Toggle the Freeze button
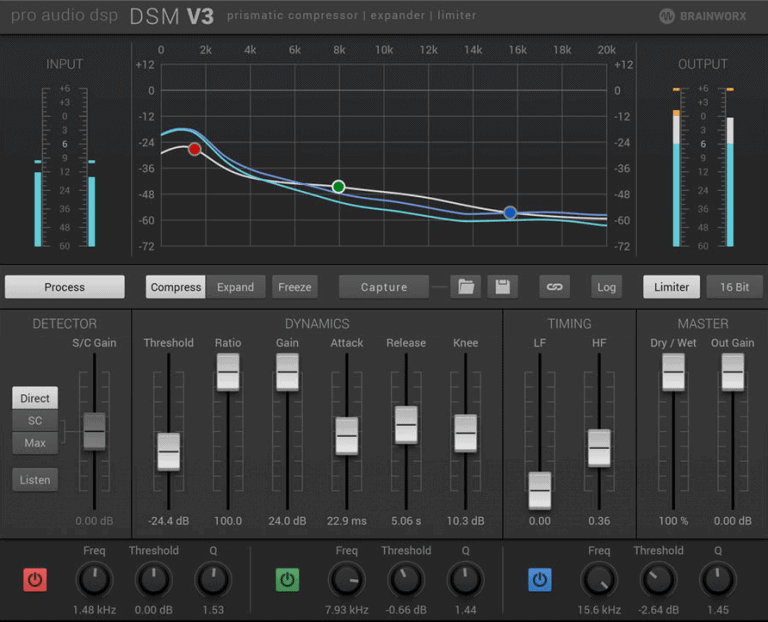The width and height of the screenshot is (768, 622). click(294, 287)
